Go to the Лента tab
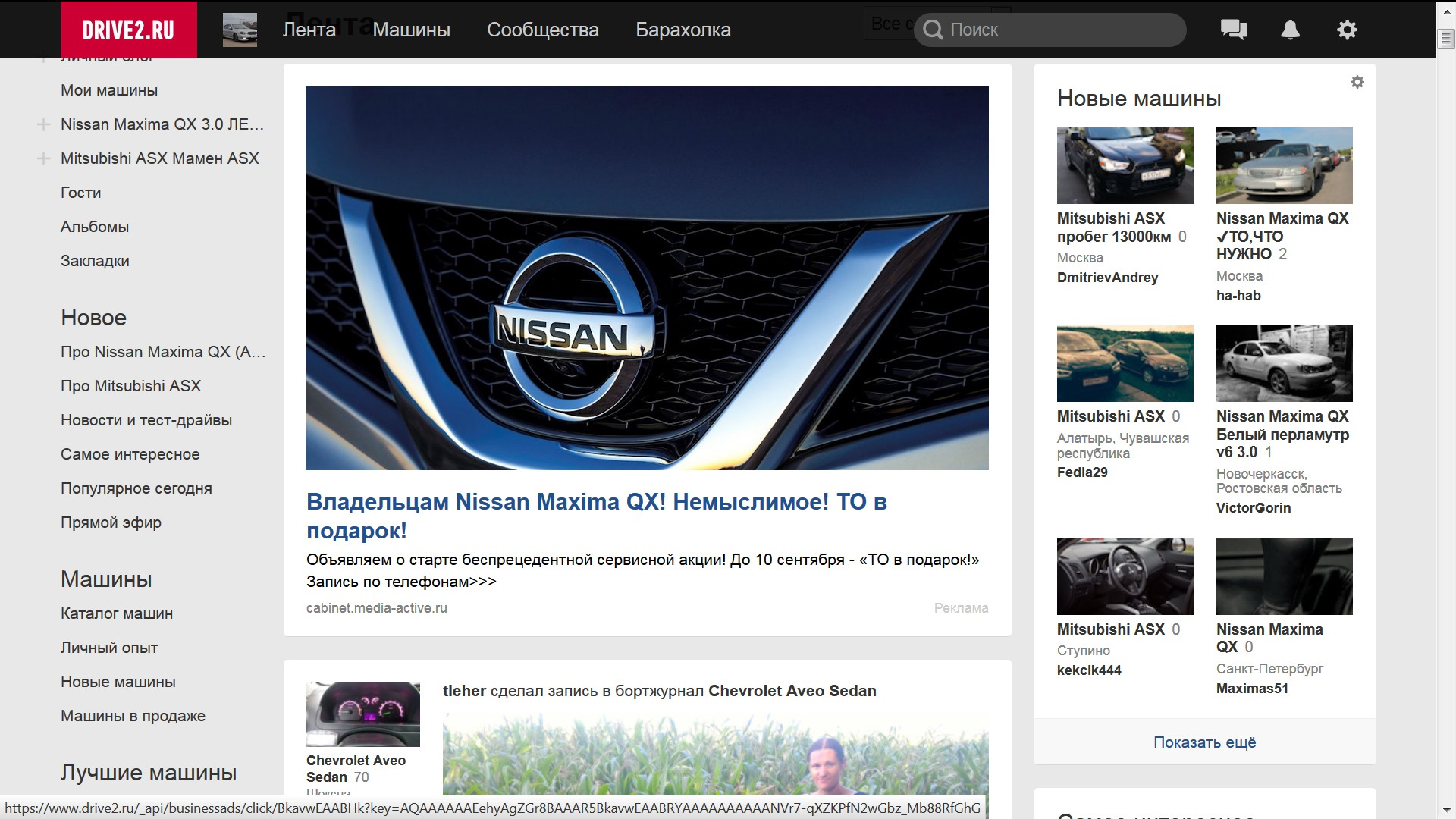This screenshot has width=1456, height=819. tap(309, 30)
